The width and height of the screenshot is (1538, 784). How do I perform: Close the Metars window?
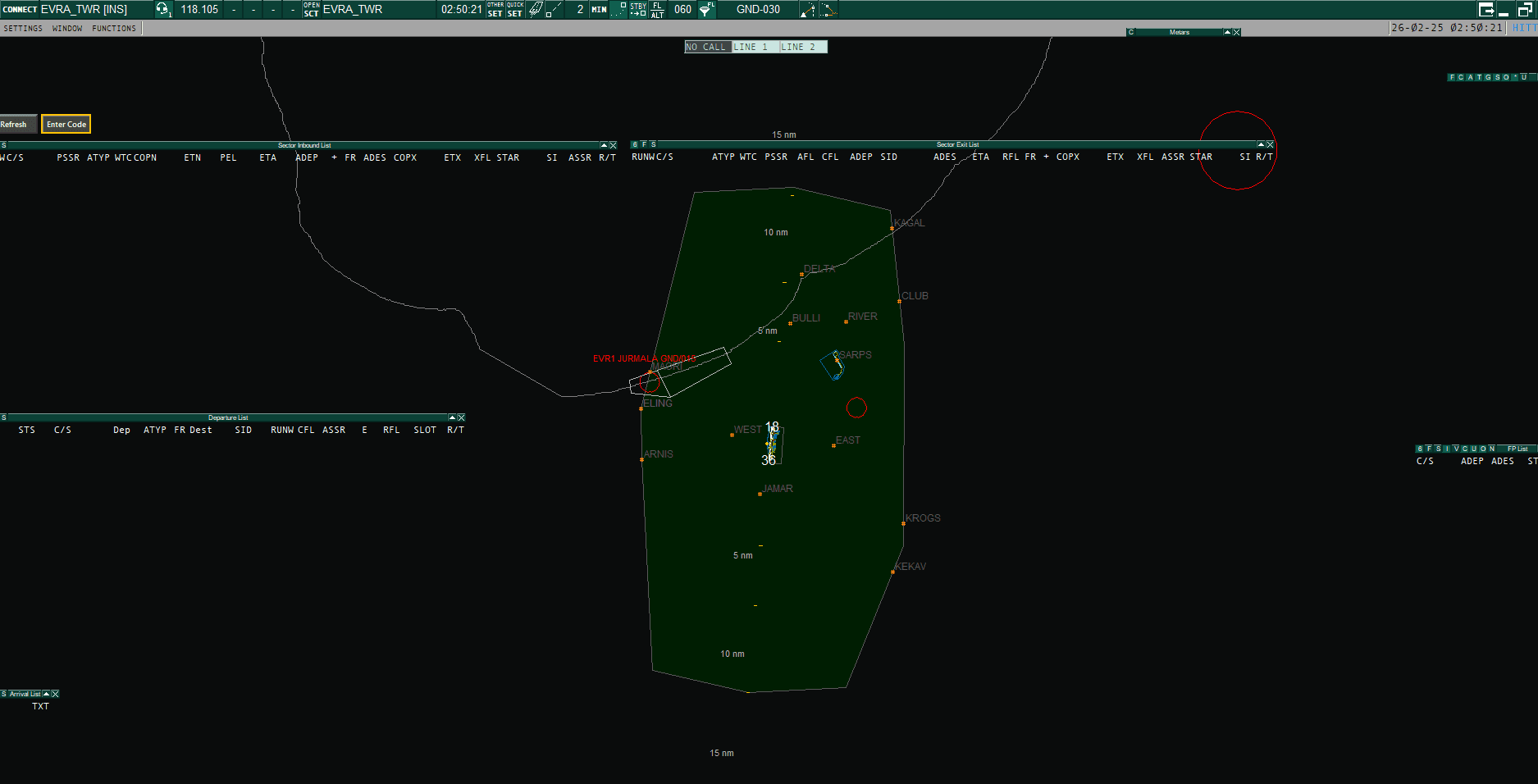1236,32
